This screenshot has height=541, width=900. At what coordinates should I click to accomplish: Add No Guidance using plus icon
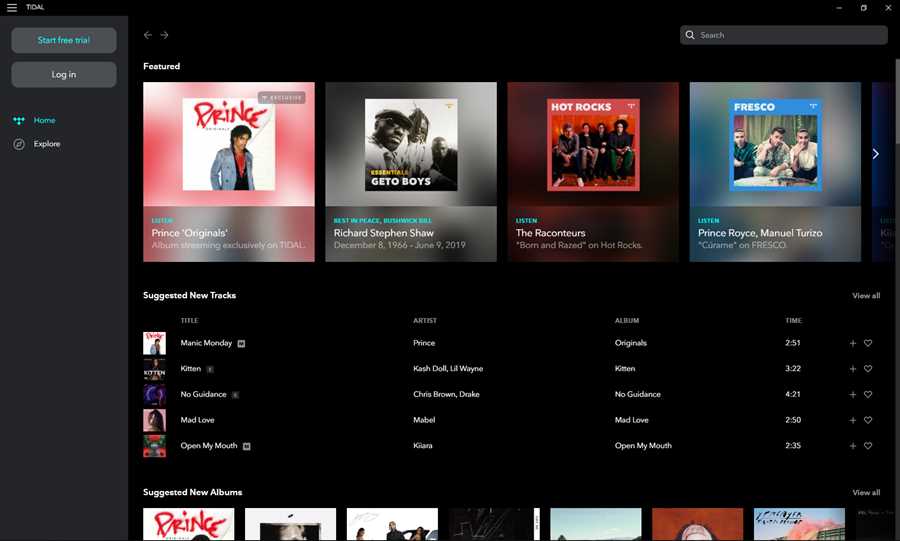[x=852, y=395]
